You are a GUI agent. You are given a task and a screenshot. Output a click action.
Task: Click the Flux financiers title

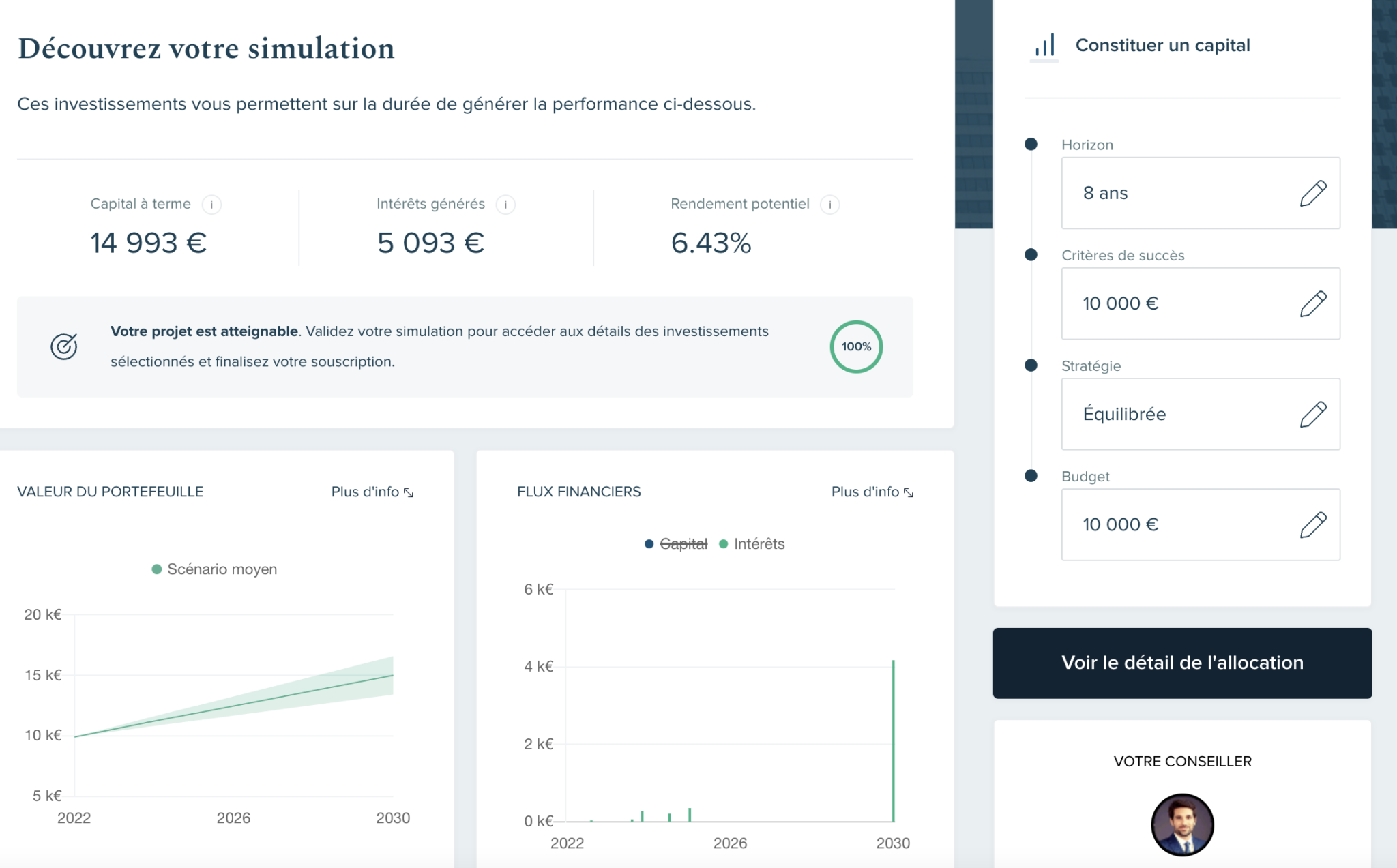pos(579,492)
